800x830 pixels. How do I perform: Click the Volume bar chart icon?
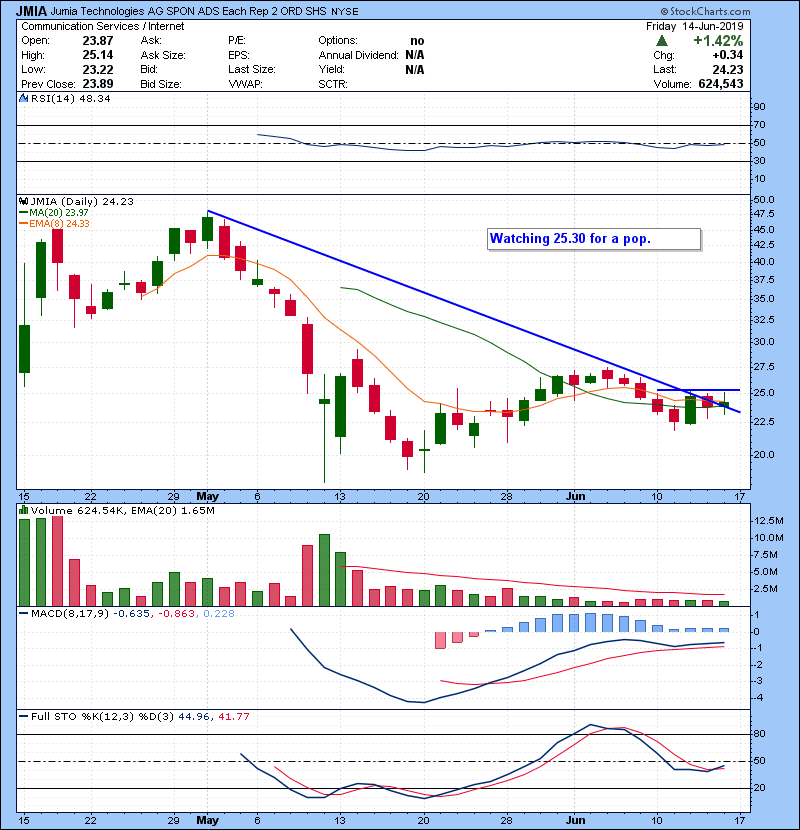click(x=23, y=510)
